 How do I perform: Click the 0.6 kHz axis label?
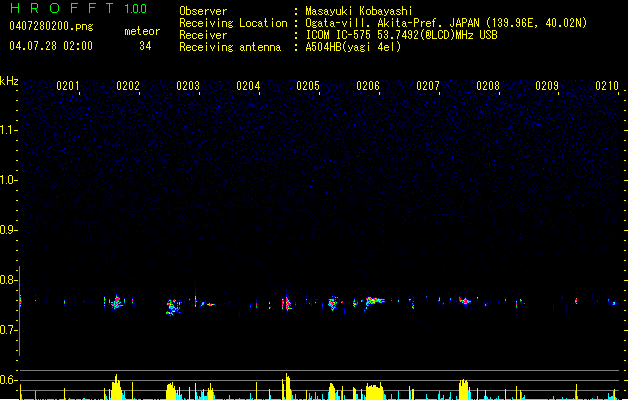pos(9,380)
